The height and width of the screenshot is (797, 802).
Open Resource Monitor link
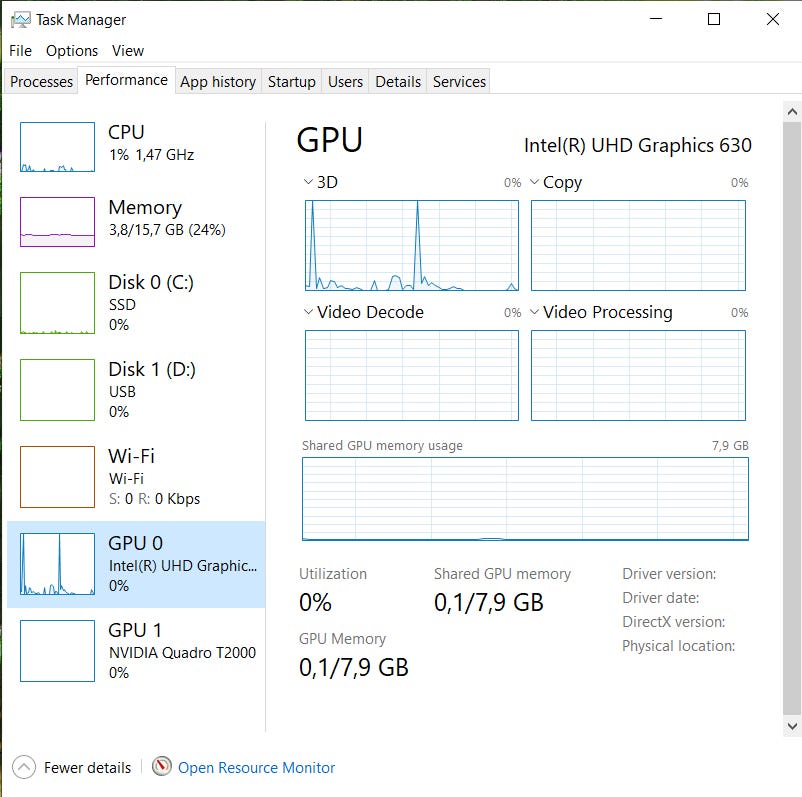coord(256,768)
